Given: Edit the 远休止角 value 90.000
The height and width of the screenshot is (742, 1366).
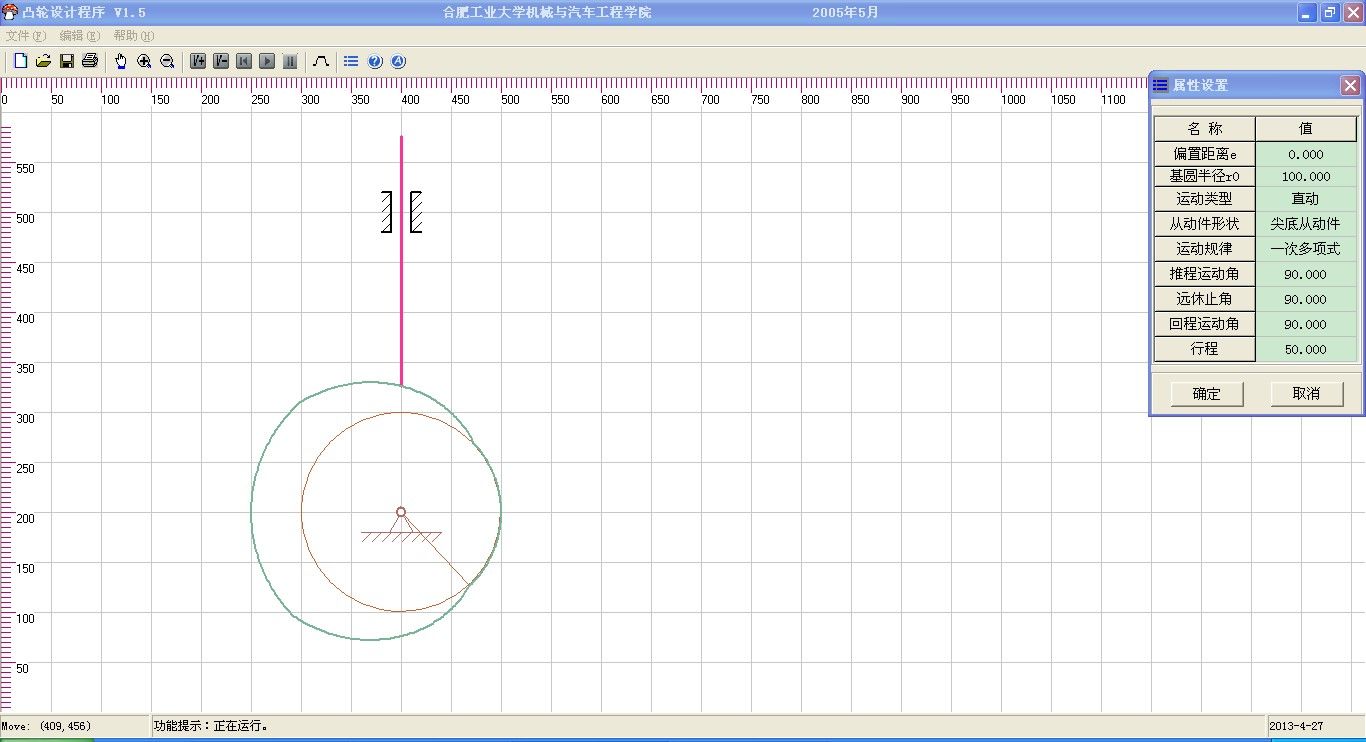Looking at the screenshot, I should pyautogui.click(x=1306, y=299).
